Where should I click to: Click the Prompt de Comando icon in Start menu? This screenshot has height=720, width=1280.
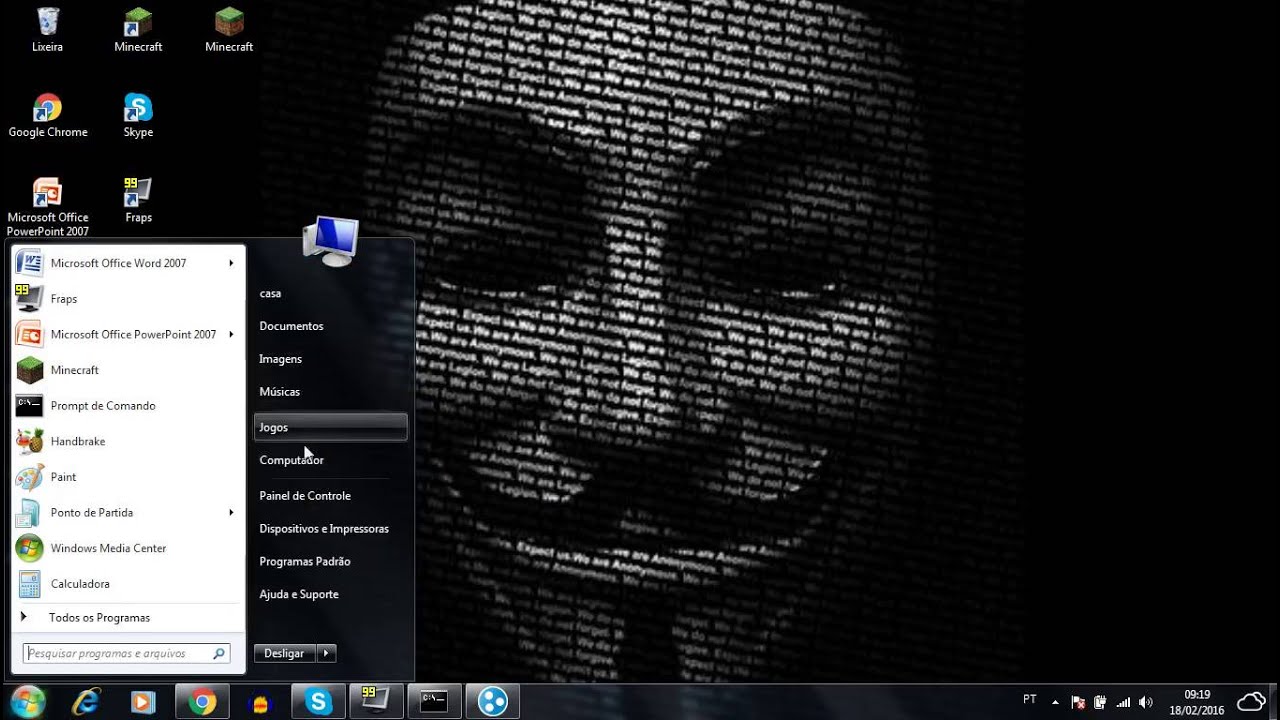(x=29, y=405)
